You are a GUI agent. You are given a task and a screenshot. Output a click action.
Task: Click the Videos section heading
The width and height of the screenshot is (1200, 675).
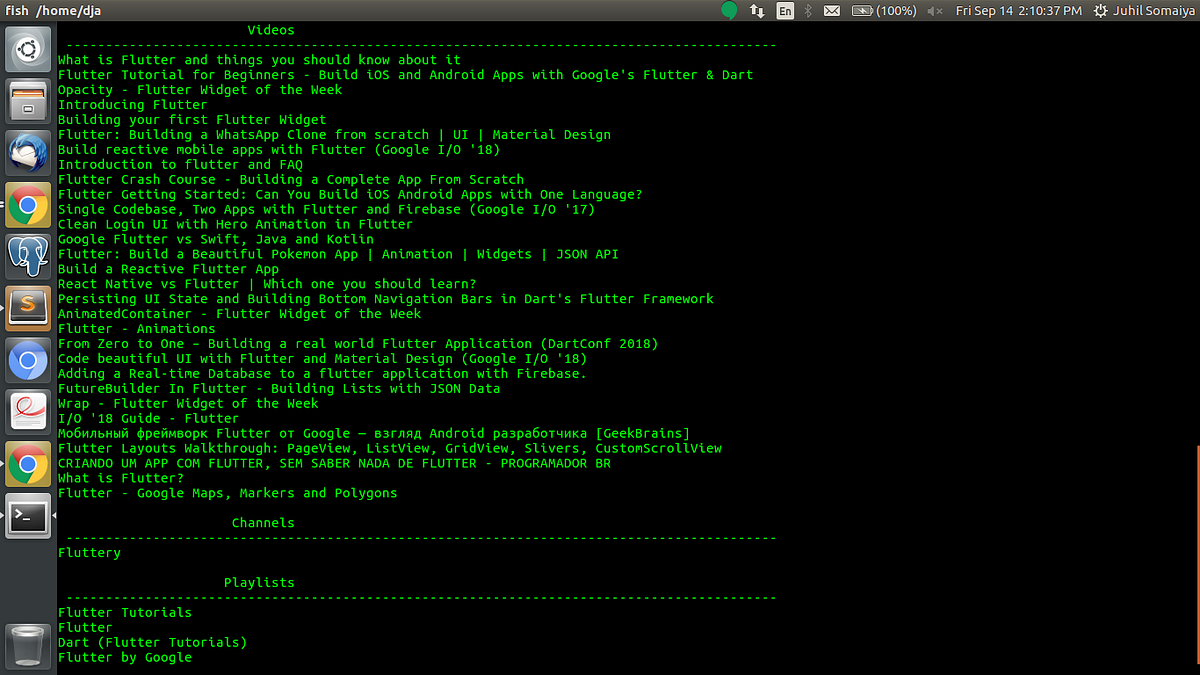[x=271, y=30]
